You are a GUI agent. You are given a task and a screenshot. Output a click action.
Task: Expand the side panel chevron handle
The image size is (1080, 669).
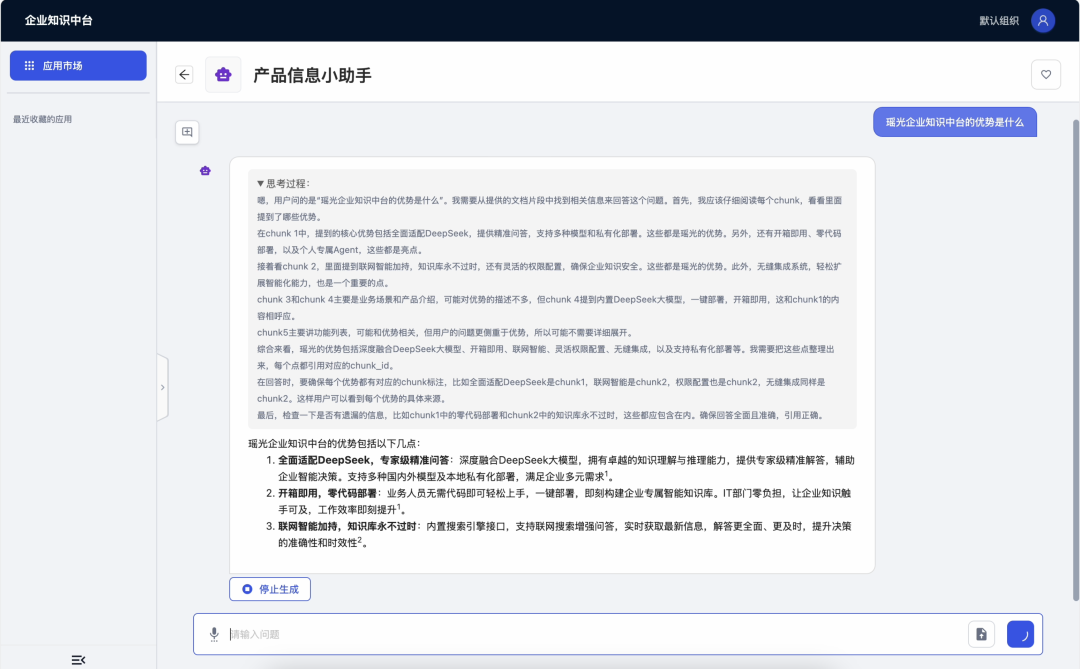[x=163, y=387]
